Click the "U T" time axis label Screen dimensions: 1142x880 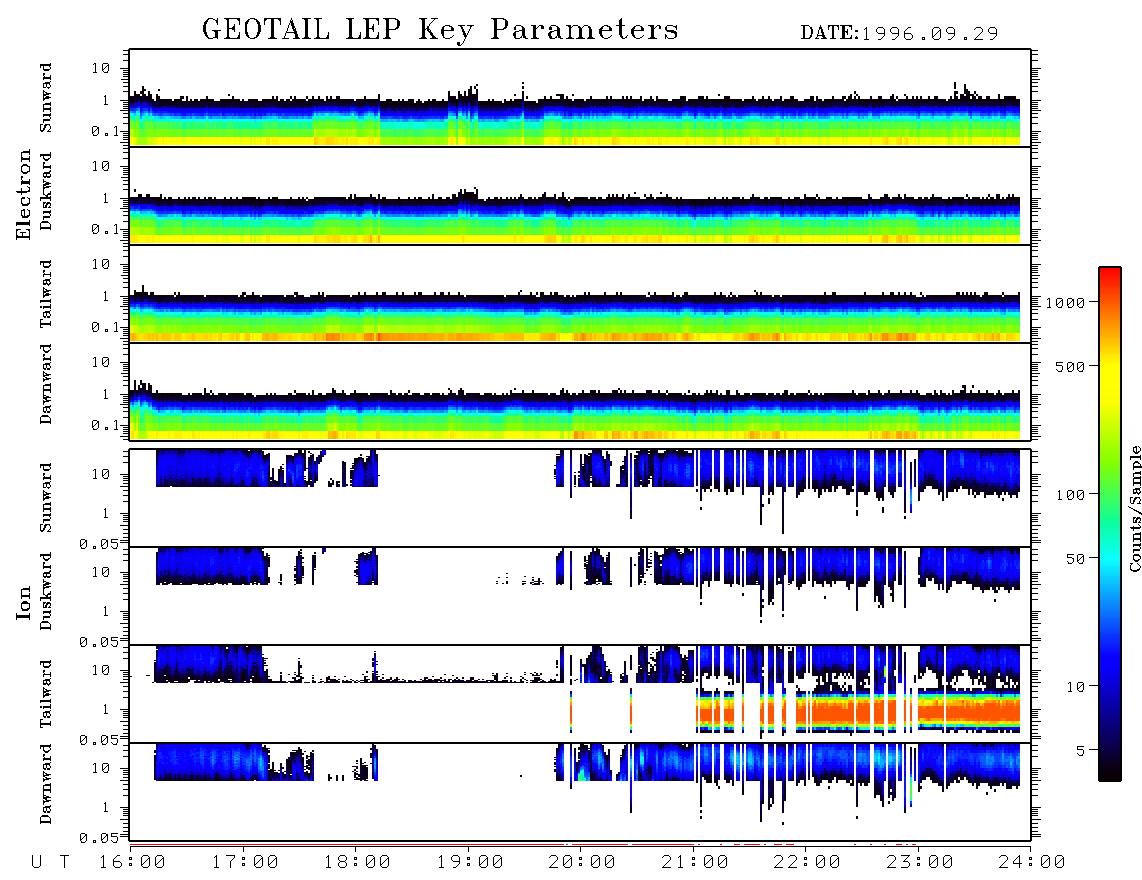(x=50, y=863)
